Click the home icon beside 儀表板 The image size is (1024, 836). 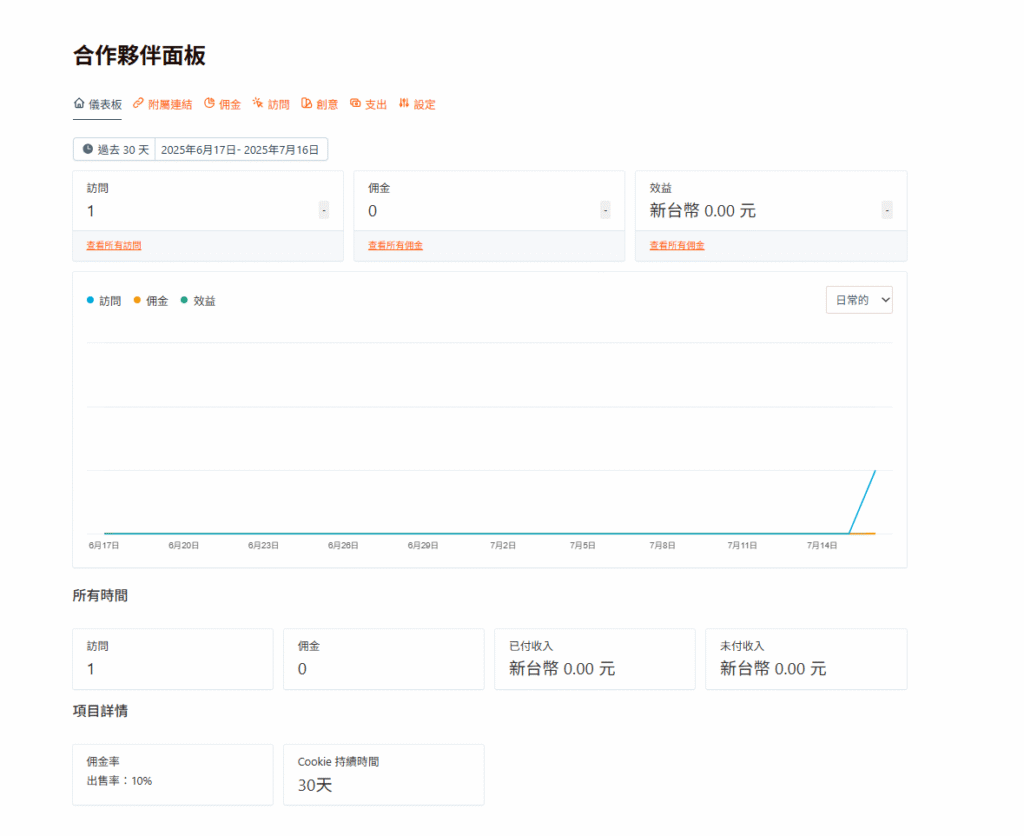click(79, 103)
